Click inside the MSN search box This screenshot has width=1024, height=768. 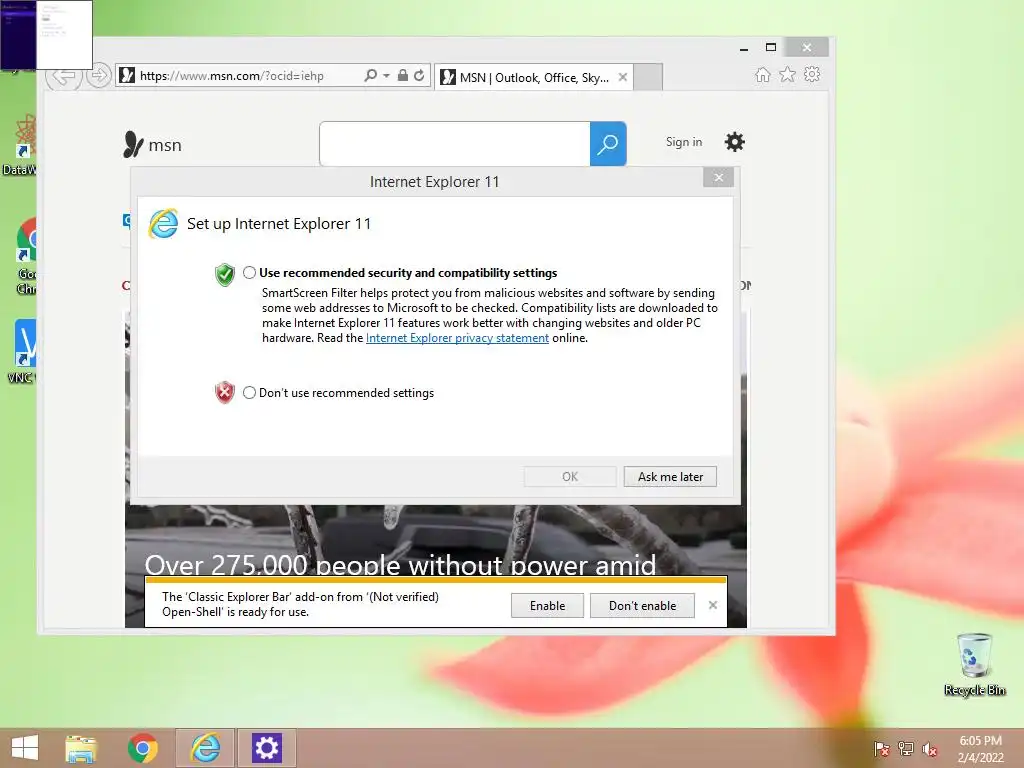tap(455, 144)
